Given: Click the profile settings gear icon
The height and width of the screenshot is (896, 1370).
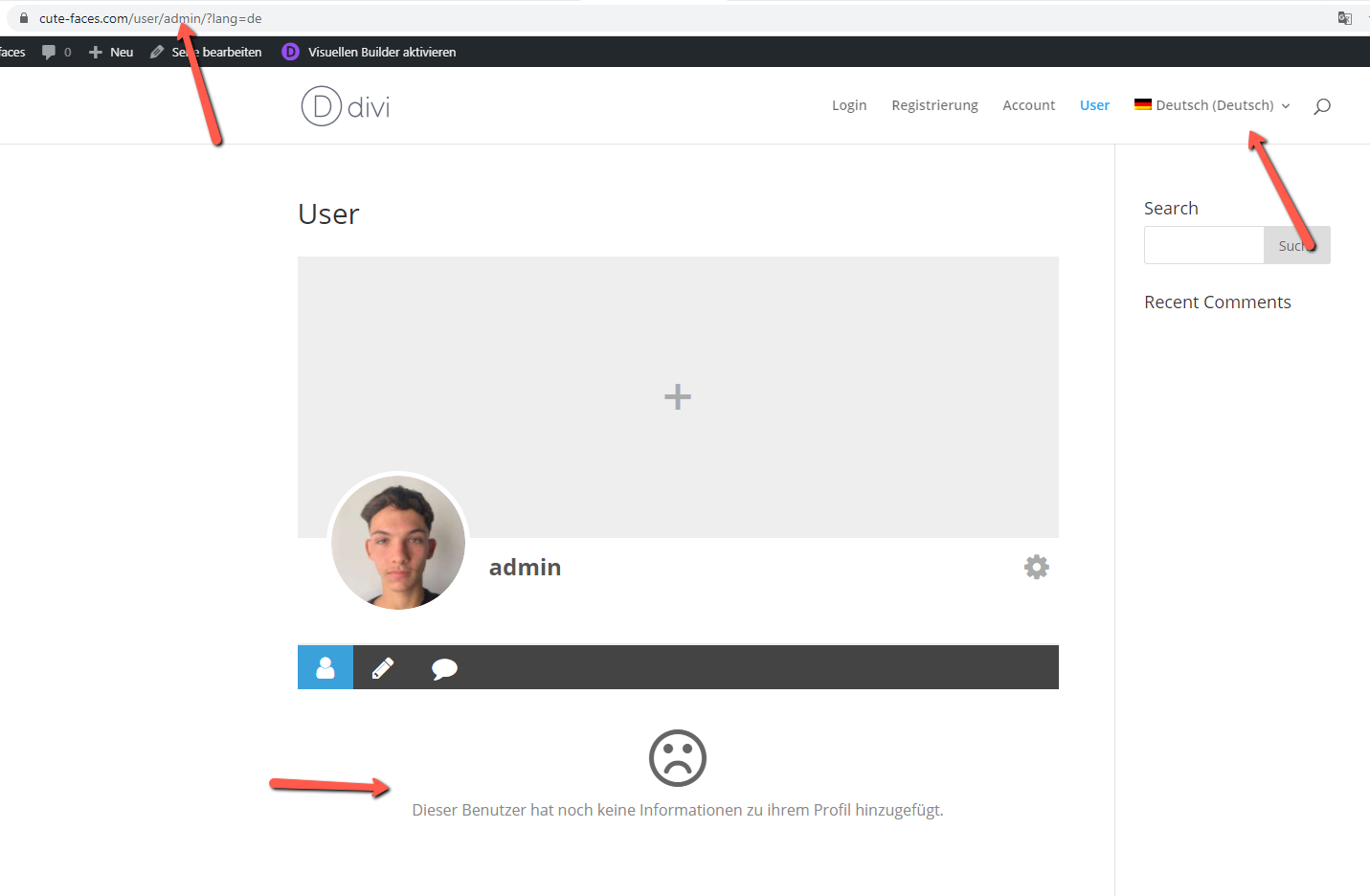Looking at the screenshot, I should [1036, 568].
